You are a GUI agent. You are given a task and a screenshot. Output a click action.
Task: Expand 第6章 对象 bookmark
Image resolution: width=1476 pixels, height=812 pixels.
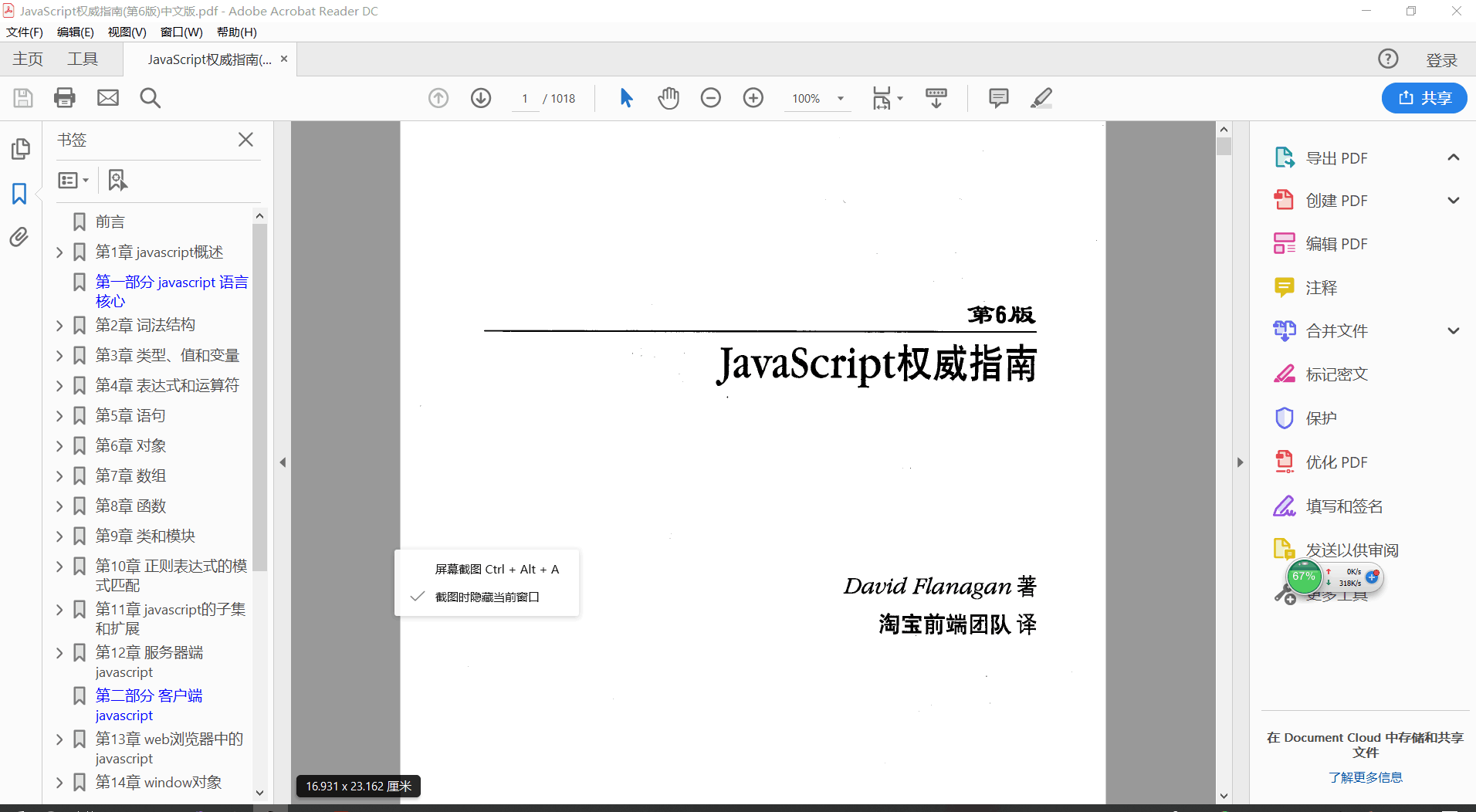coord(59,446)
